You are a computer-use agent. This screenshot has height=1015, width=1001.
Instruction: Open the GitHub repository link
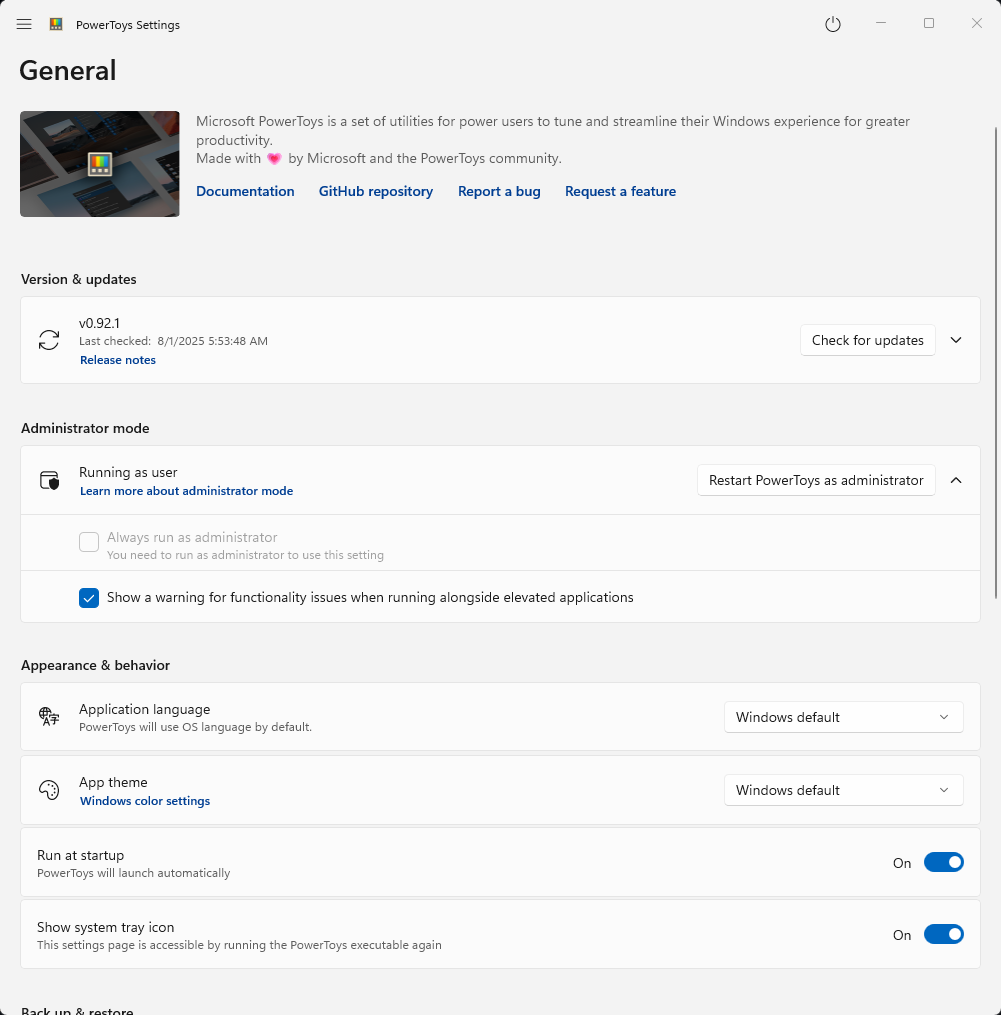point(376,191)
